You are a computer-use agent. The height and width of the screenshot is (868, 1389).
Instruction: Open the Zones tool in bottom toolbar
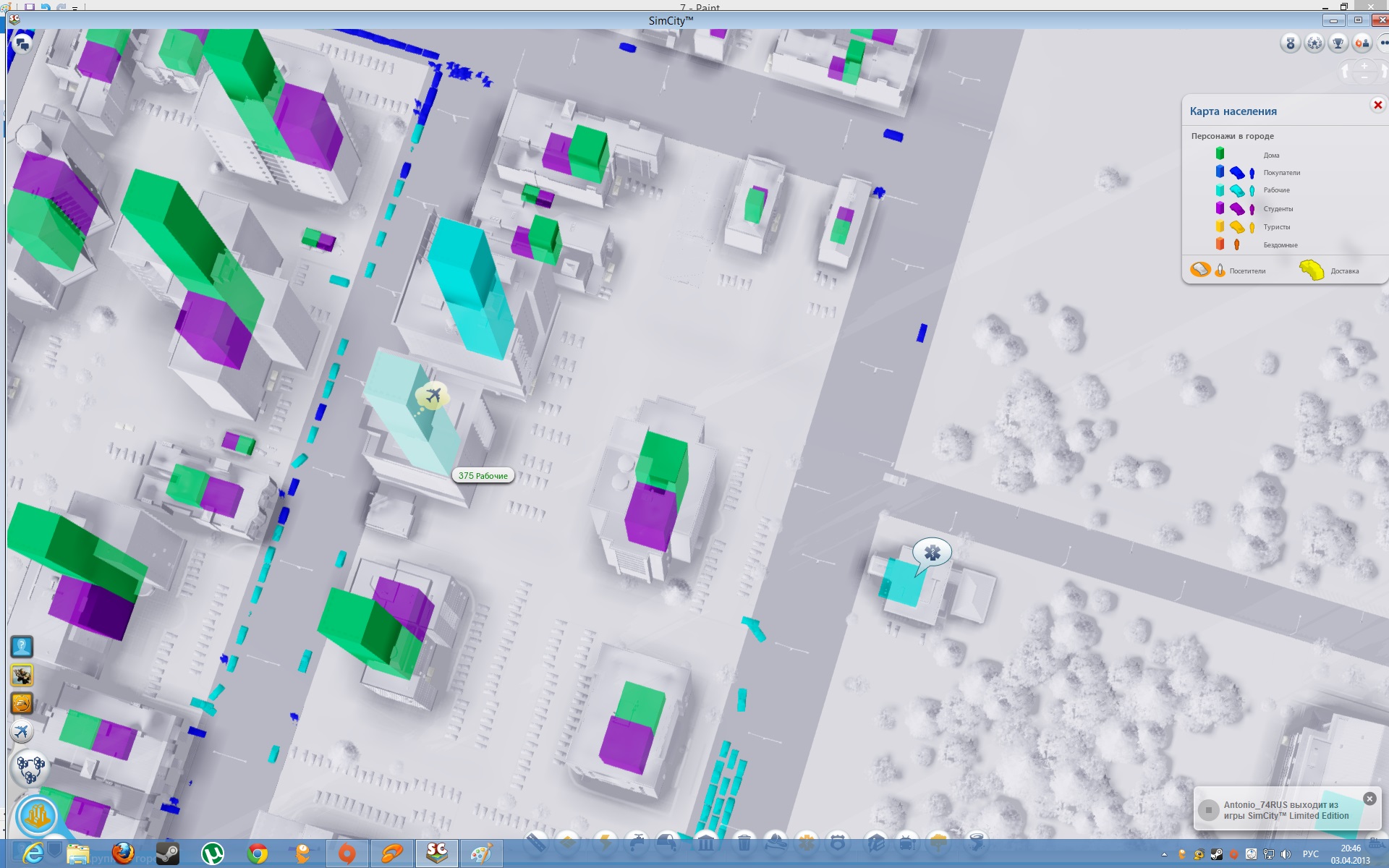pos(569,843)
